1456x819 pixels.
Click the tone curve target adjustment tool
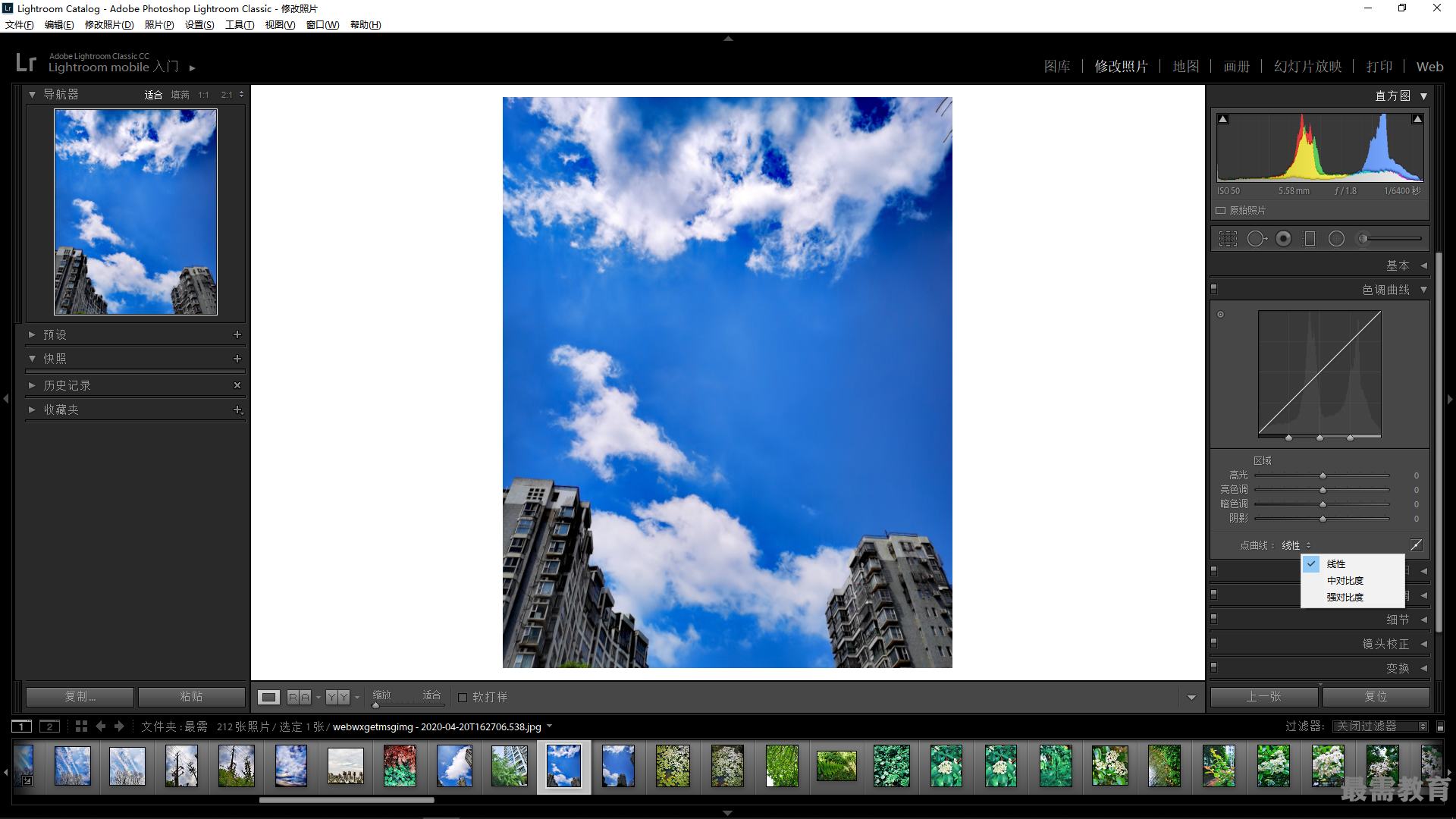1221,314
